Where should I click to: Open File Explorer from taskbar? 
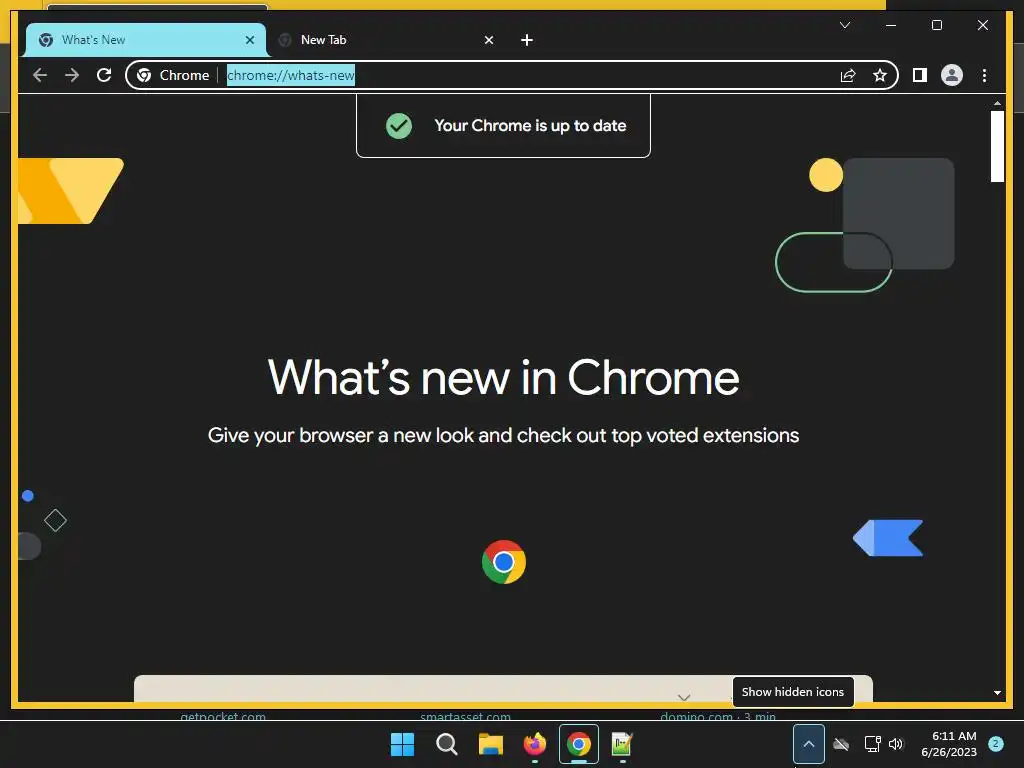tap(490, 744)
